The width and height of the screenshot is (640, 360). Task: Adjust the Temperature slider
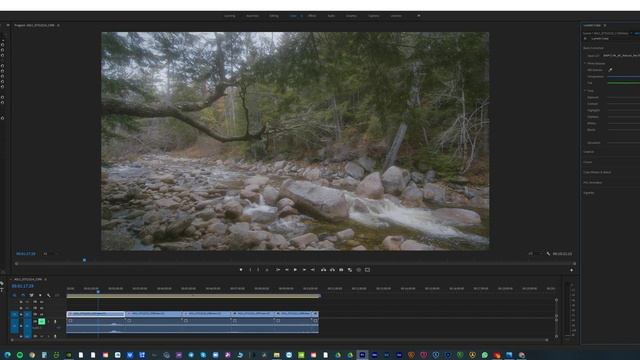click(624, 76)
